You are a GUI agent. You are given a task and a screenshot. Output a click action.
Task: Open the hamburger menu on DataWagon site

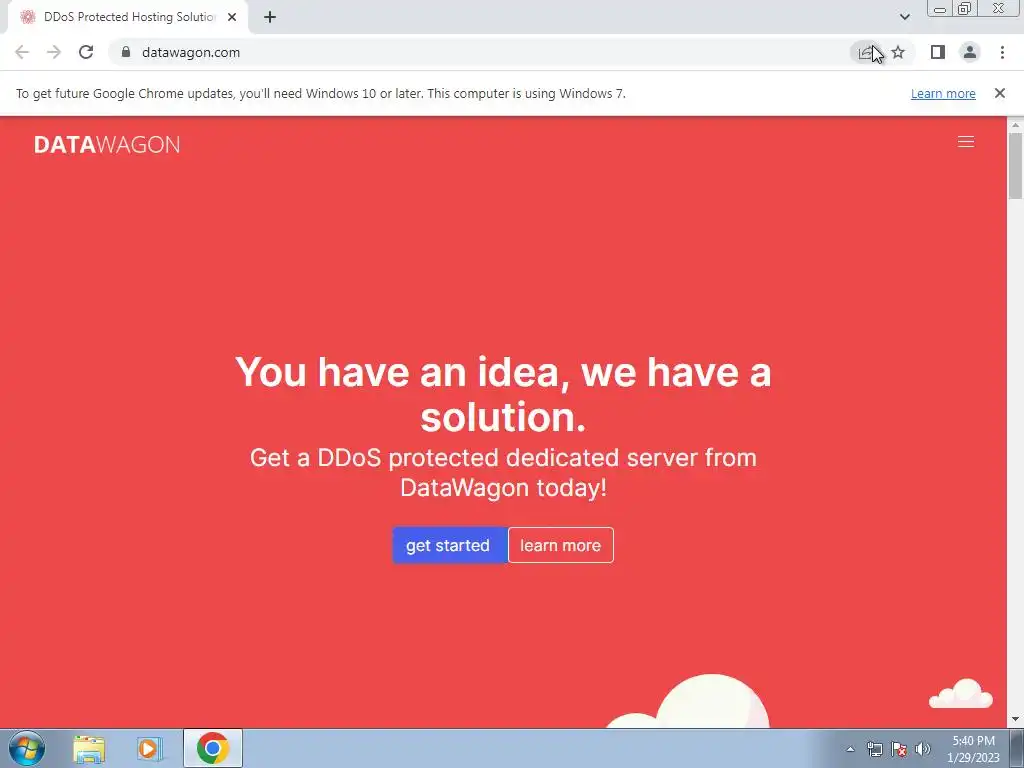click(x=965, y=142)
